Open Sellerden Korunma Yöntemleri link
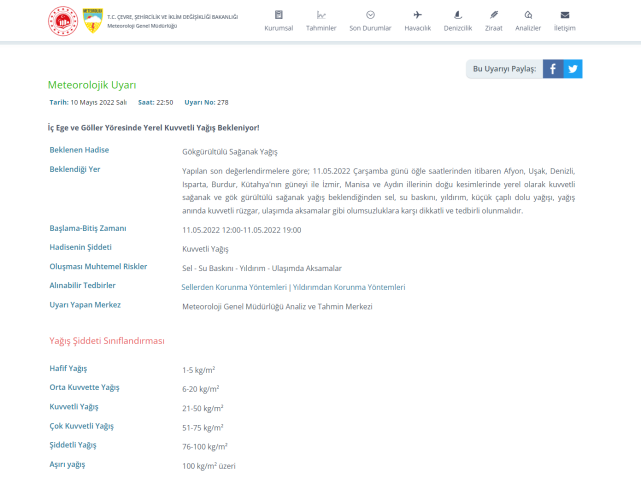Image resolution: width=641 pixels, height=478 pixels. coord(233,287)
